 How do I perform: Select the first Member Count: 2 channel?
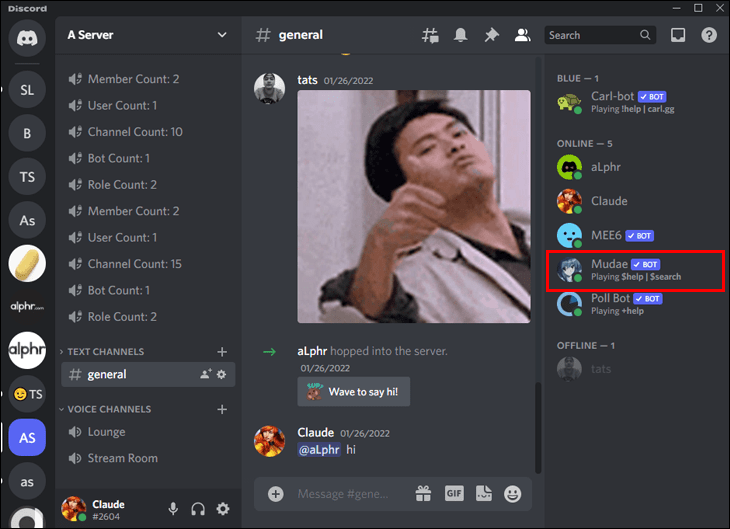(148, 79)
